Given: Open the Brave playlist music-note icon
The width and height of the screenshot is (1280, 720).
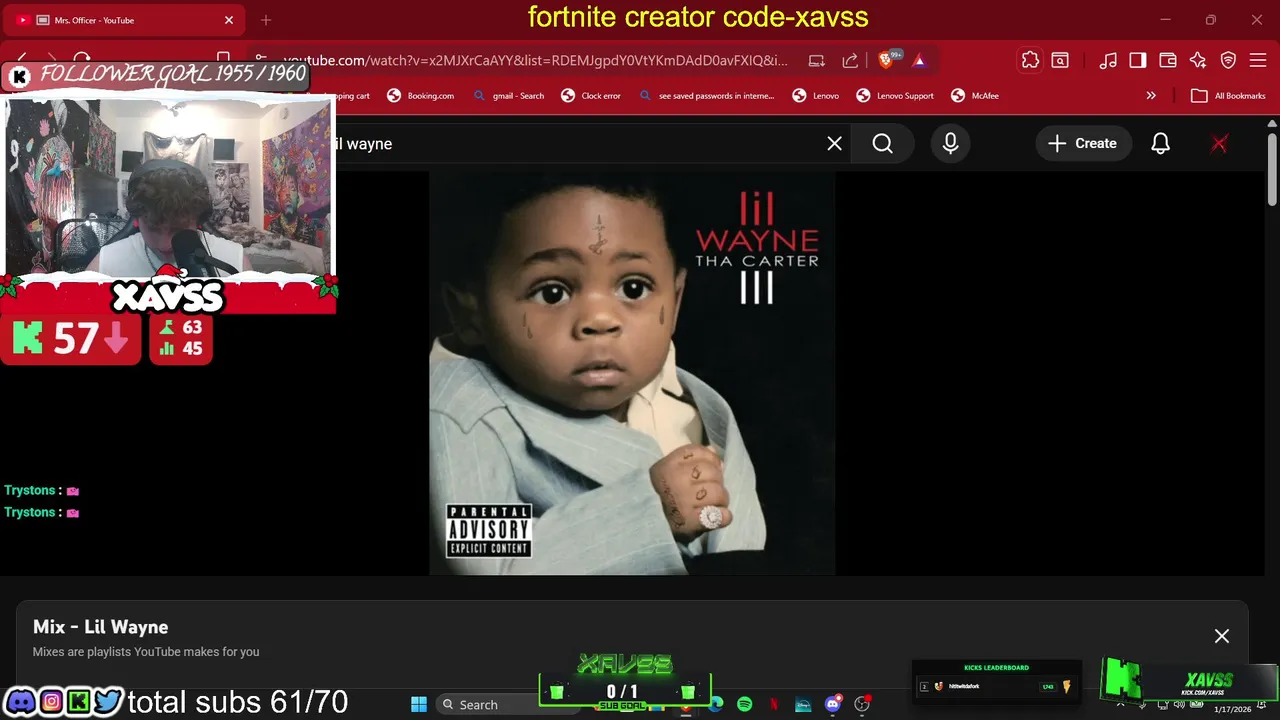Looking at the screenshot, I should tap(1108, 61).
